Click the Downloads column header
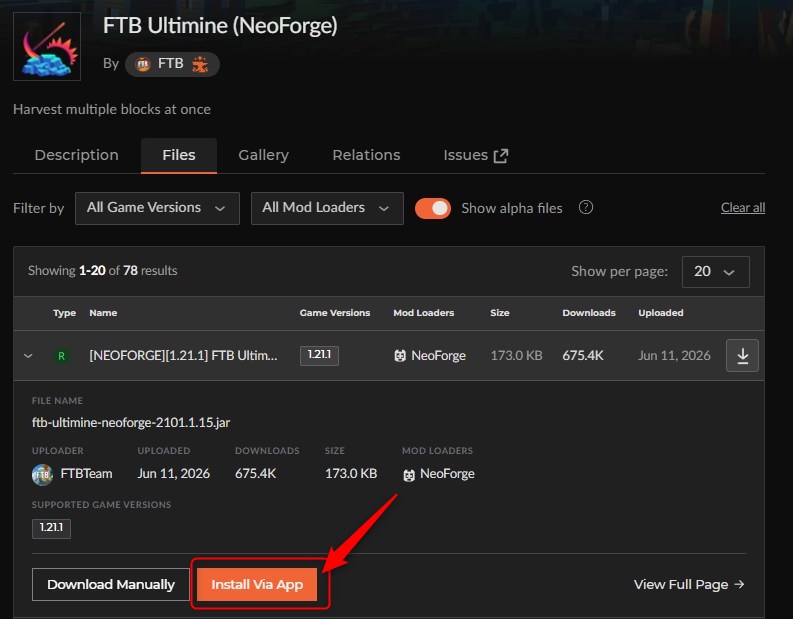 tap(589, 313)
